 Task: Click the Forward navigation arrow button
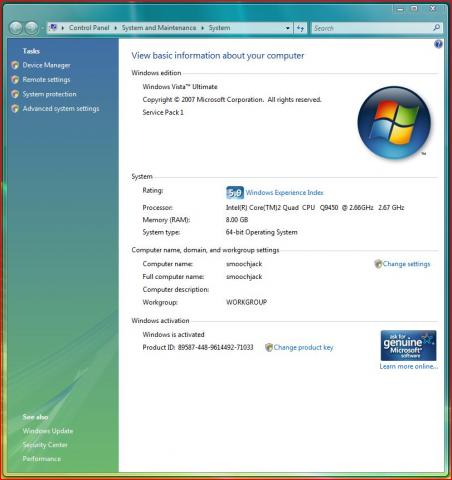click(32, 28)
